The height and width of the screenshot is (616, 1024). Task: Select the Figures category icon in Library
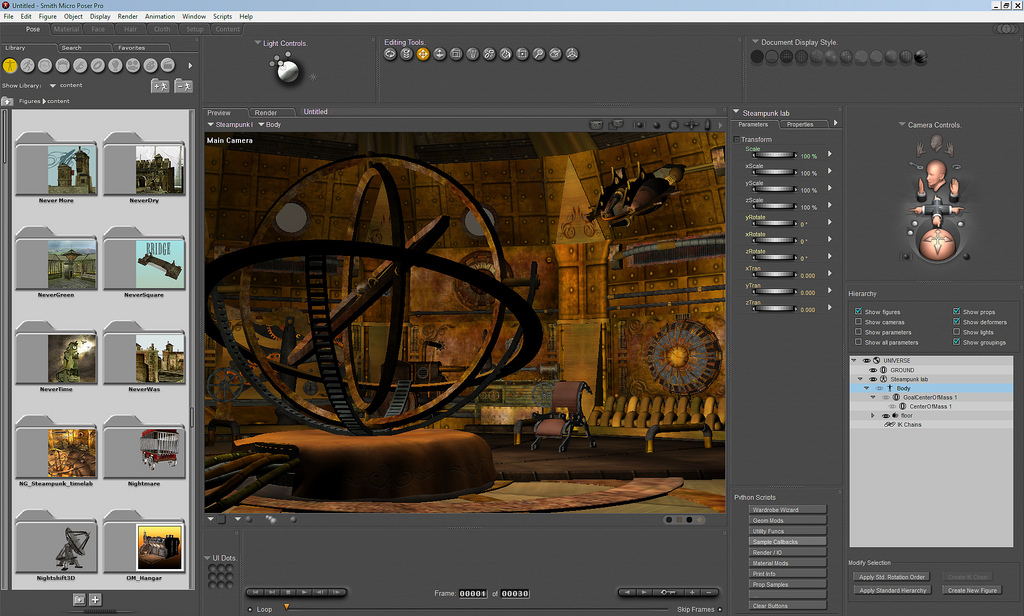pos(10,65)
